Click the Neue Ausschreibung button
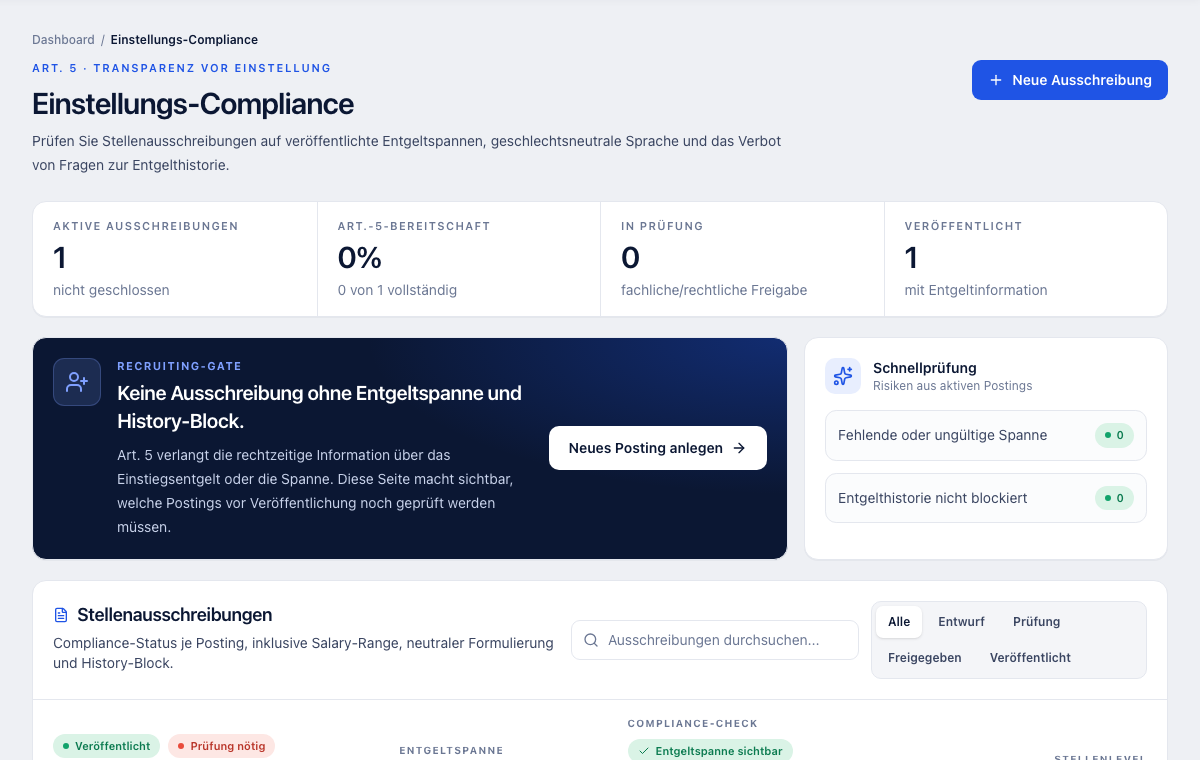The width and height of the screenshot is (1200, 760). click(1070, 80)
